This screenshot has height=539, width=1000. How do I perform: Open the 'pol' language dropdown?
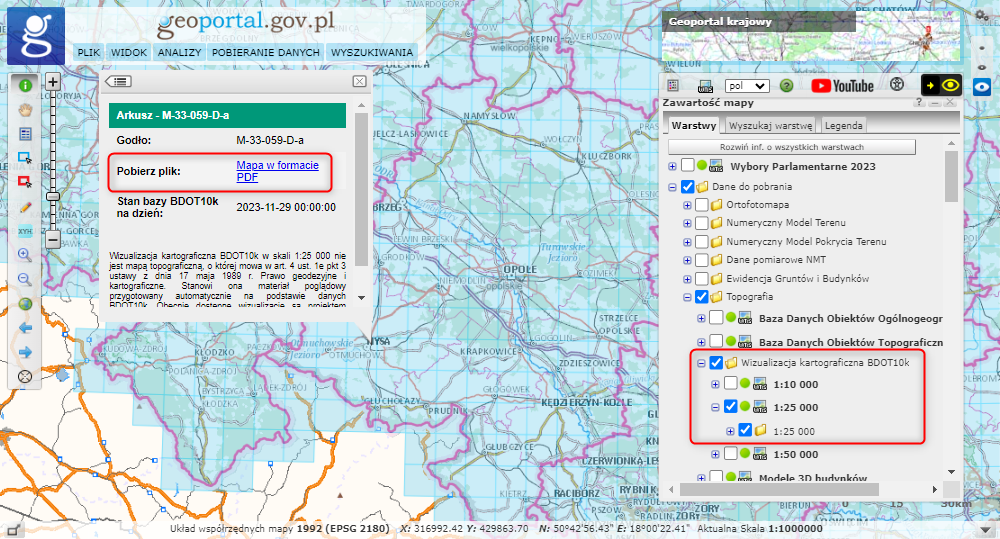(747, 86)
